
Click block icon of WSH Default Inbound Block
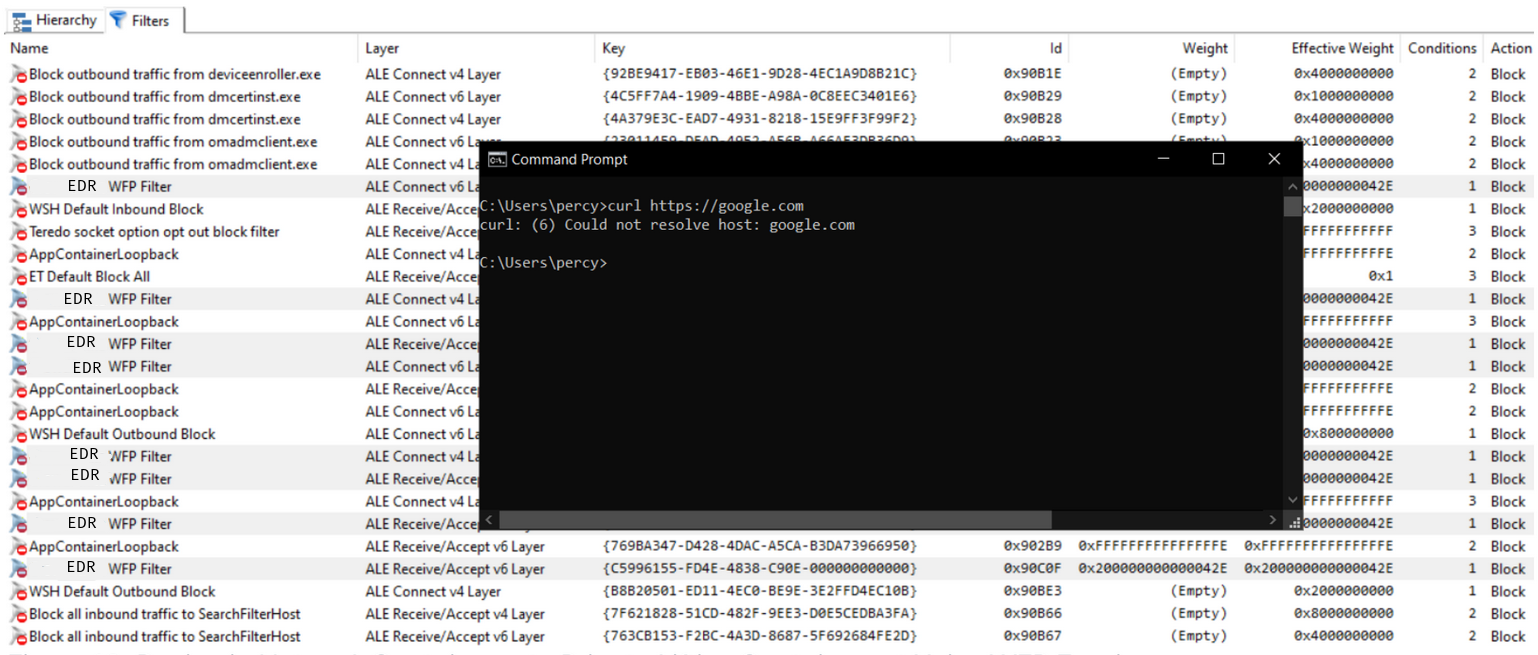point(19,210)
